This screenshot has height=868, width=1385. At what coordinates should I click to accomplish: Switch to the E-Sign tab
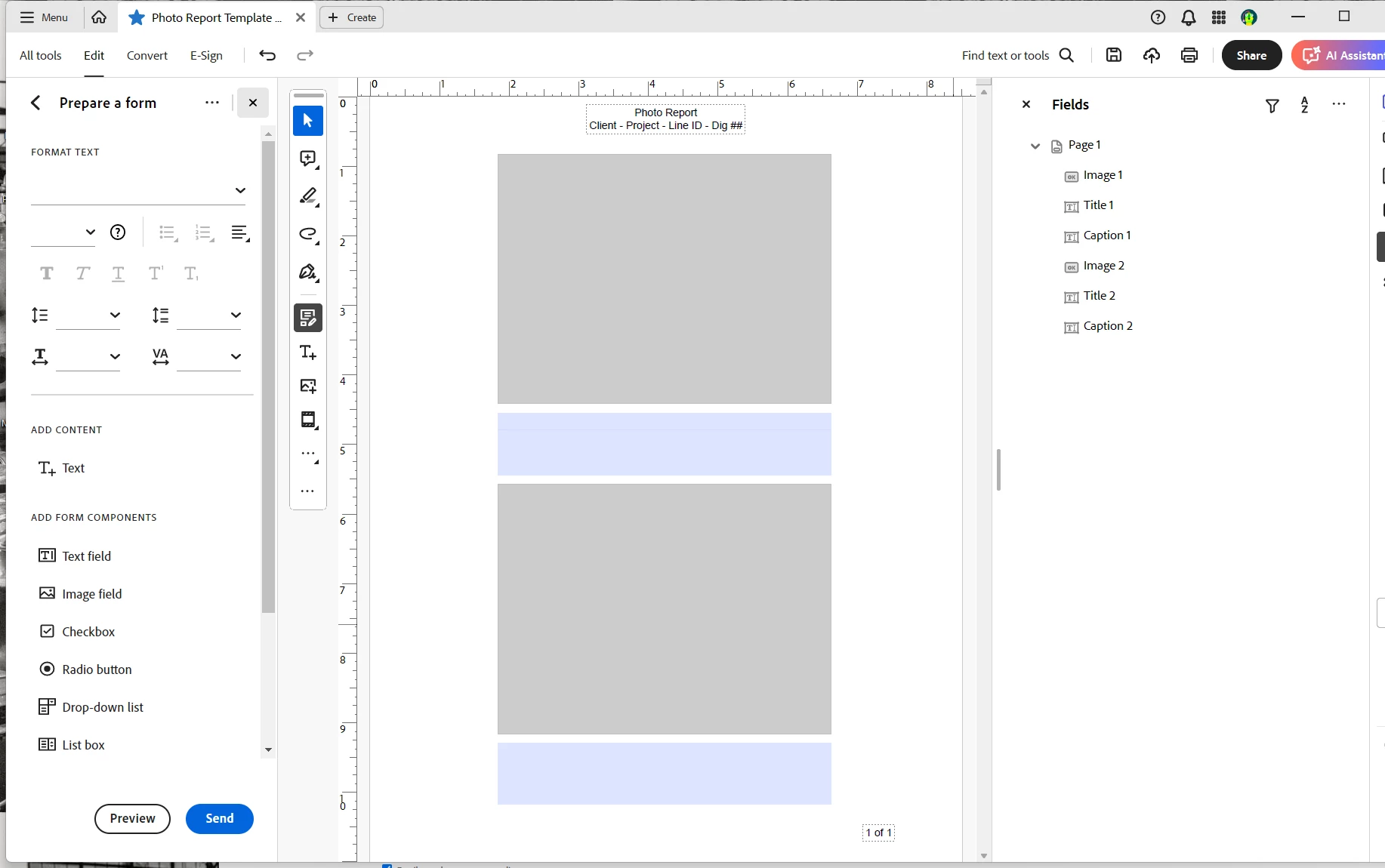tap(206, 55)
